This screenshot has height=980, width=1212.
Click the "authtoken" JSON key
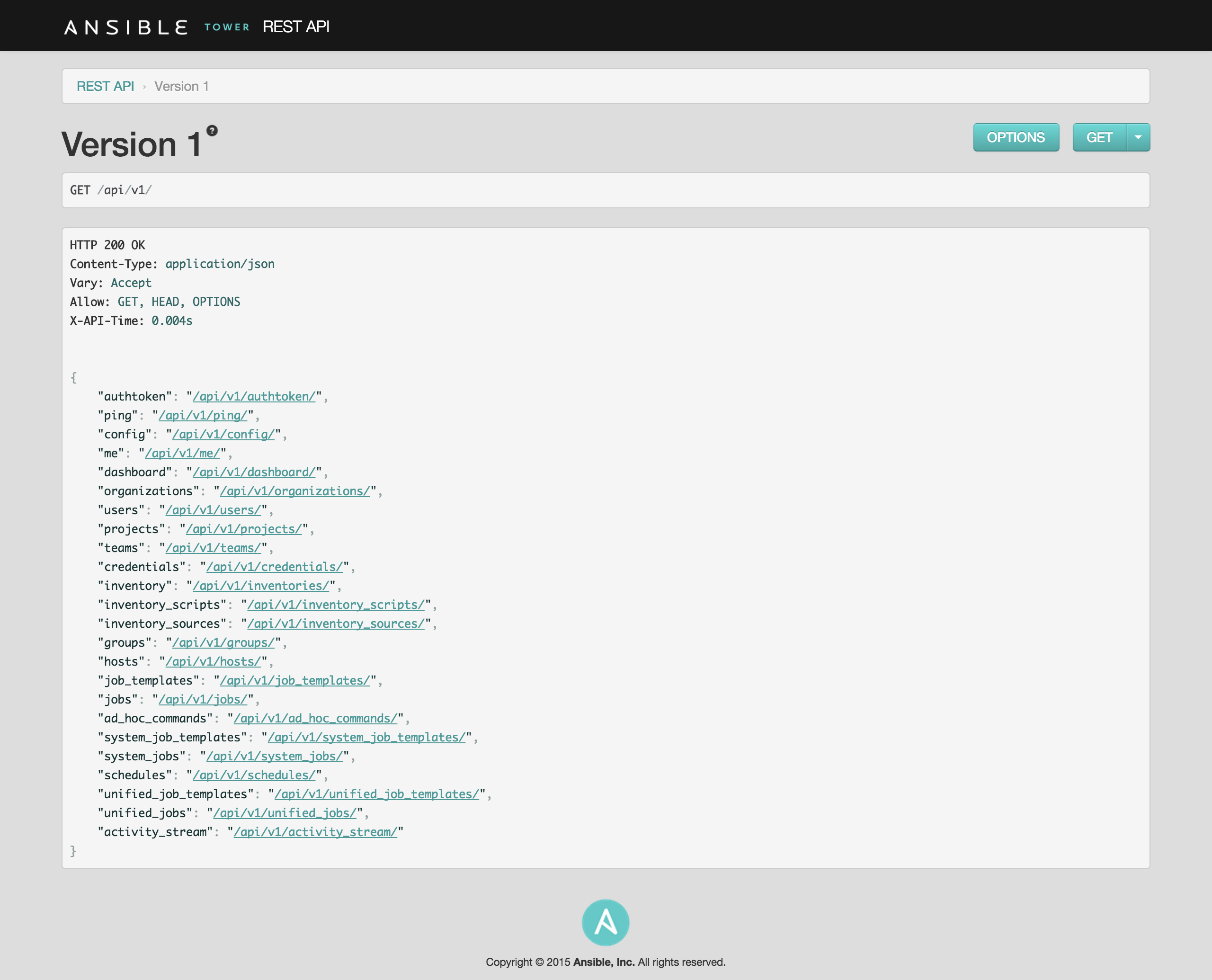pyautogui.click(x=135, y=396)
